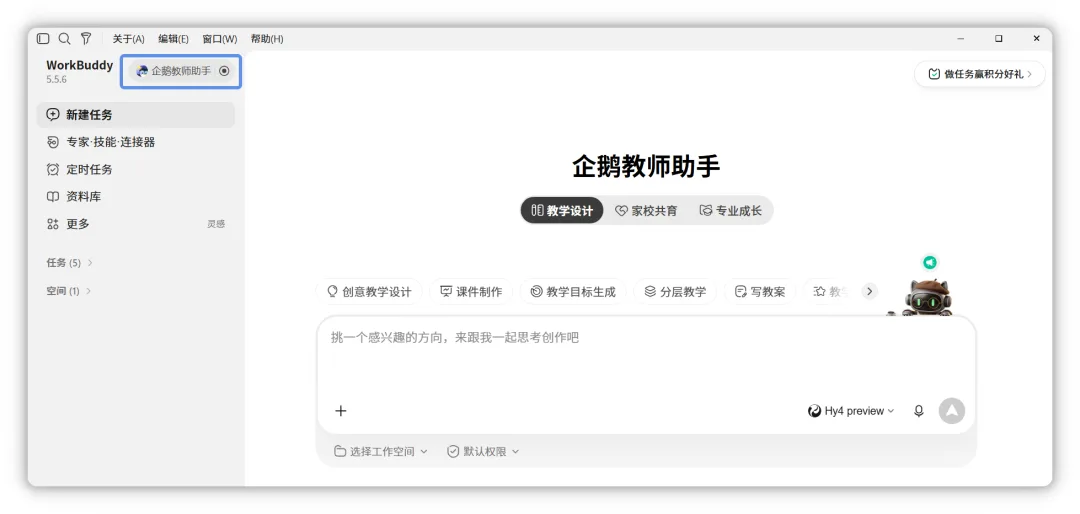
Task: Toggle the radio dot beside 企鹅教师助手
Action: click(x=224, y=71)
